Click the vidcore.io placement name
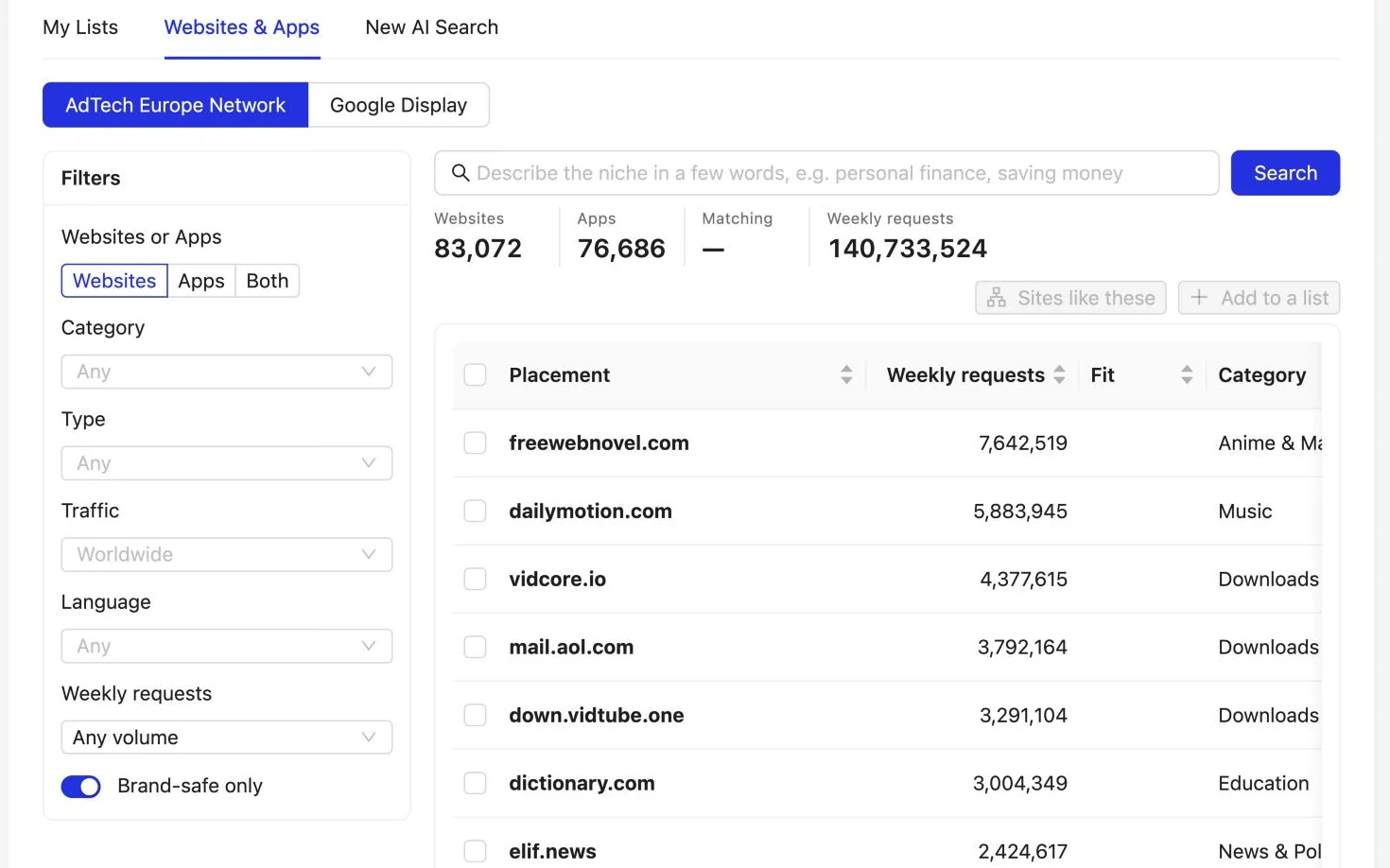The width and height of the screenshot is (1390, 868). (x=557, y=580)
